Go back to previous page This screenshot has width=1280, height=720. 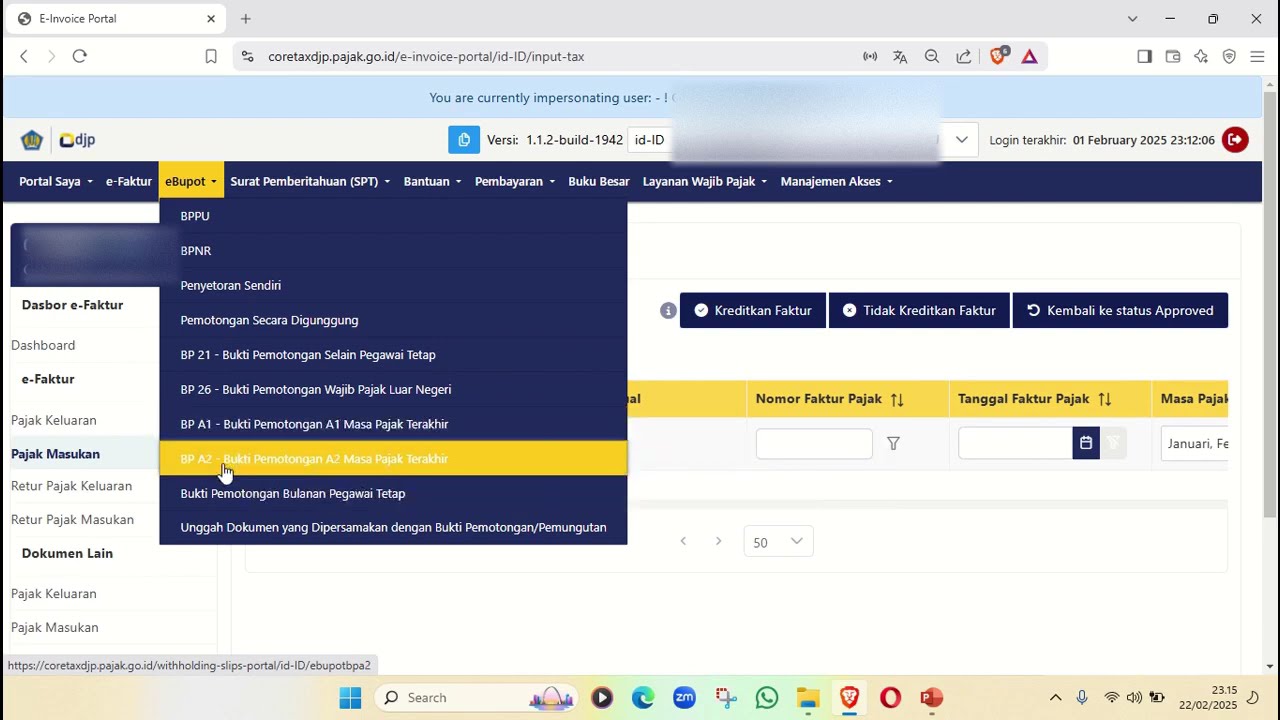pyautogui.click(x=24, y=56)
